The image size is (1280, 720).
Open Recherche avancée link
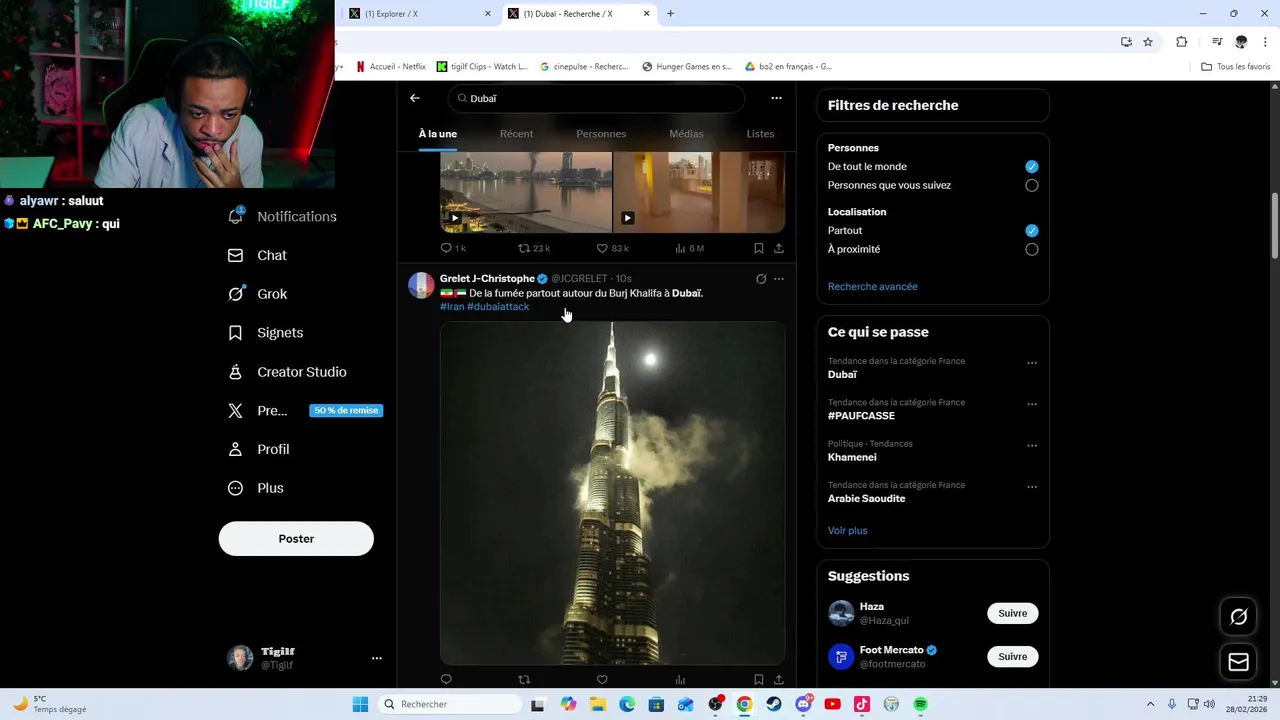pos(872,287)
